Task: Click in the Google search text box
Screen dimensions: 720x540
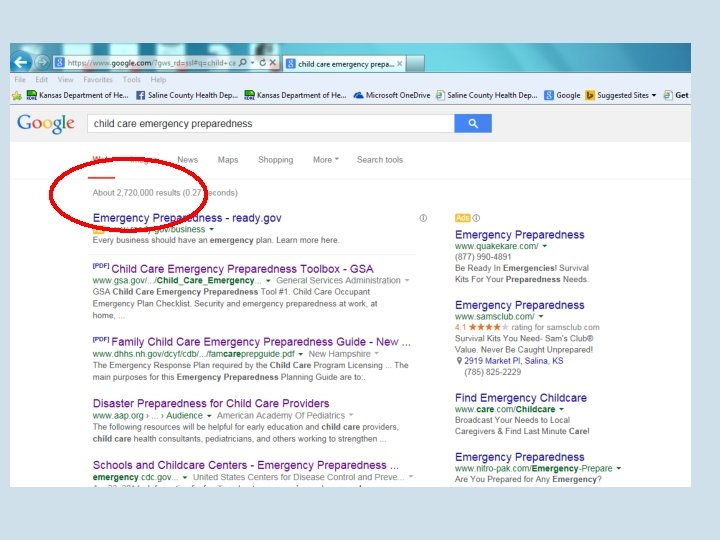Action: 270,124
